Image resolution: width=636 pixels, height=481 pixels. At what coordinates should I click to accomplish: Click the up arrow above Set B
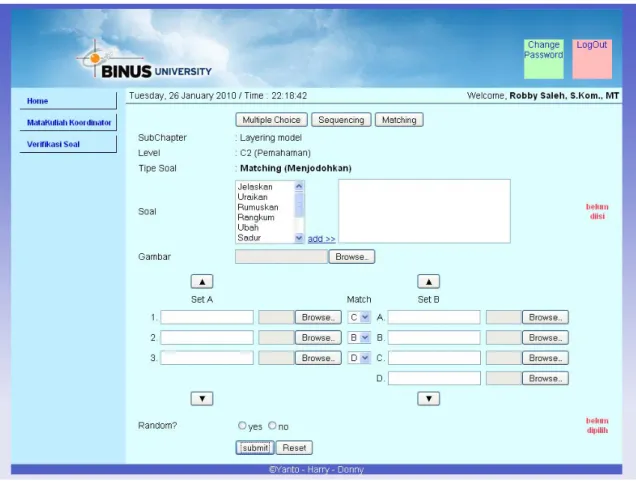[x=428, y=281]
